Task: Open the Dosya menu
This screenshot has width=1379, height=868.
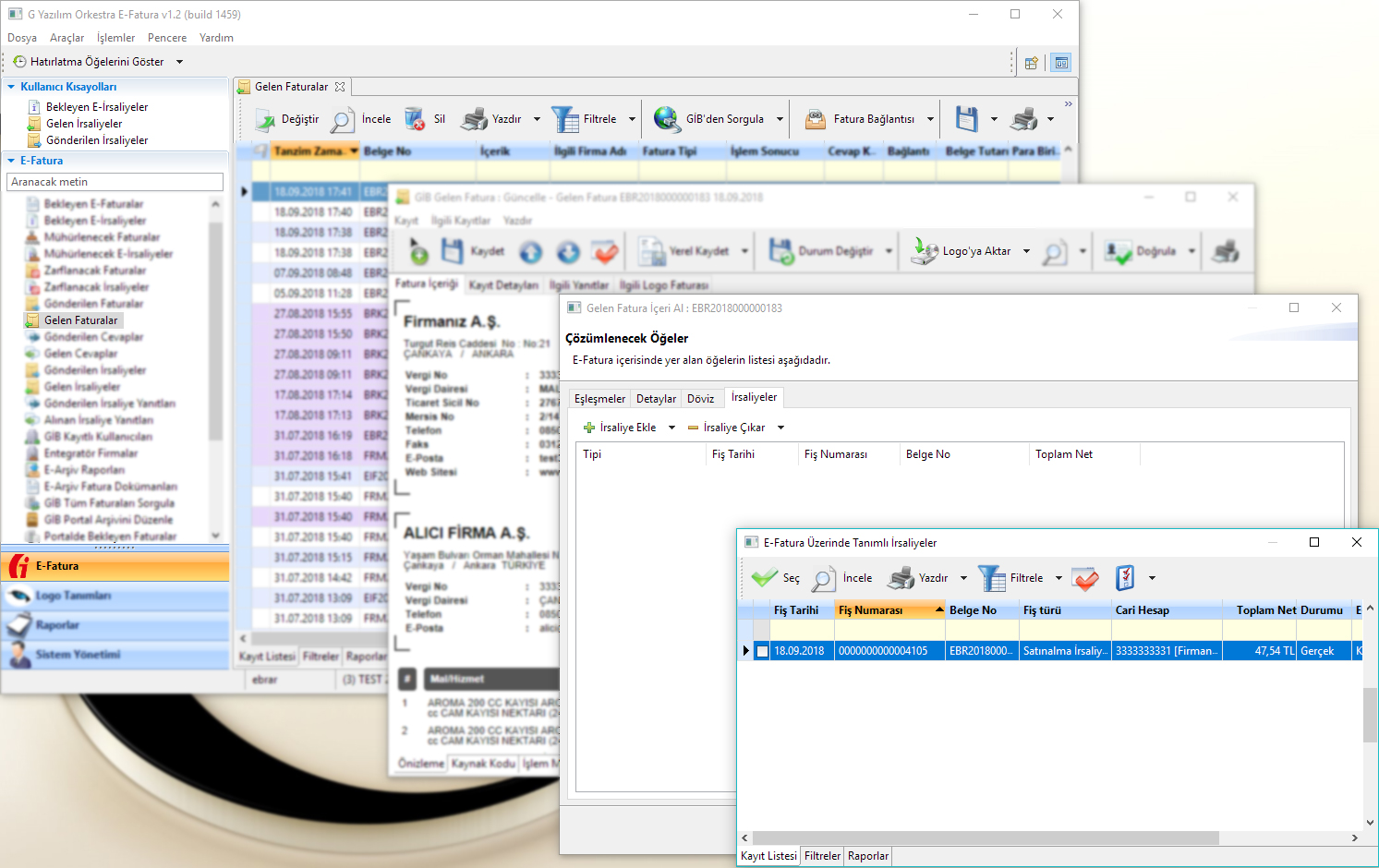Action: 22,38
